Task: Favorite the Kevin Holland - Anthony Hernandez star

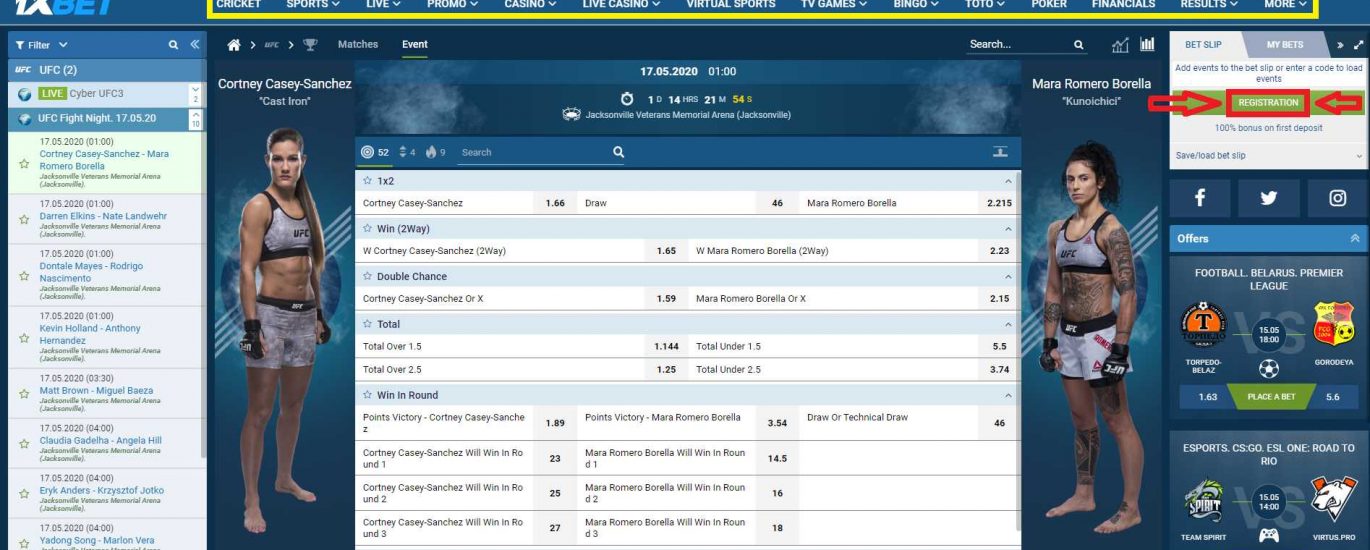Action: click(x=24, y=338)
